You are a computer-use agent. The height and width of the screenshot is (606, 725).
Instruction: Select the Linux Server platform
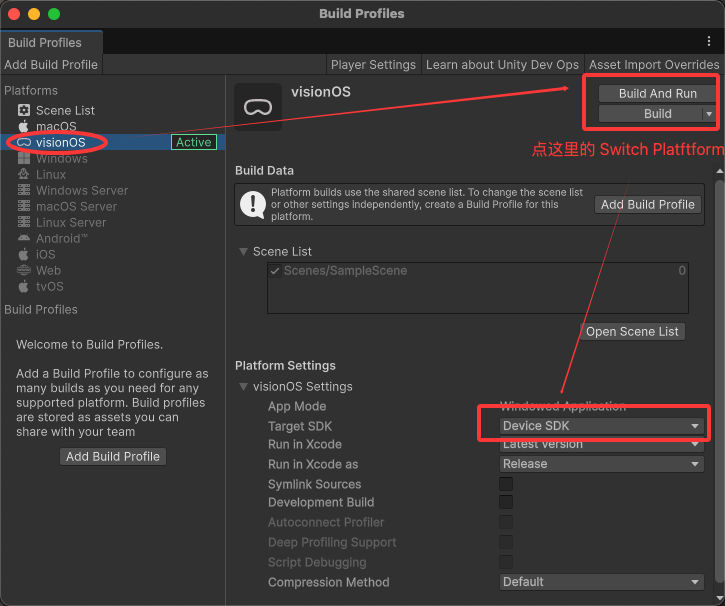113,222
